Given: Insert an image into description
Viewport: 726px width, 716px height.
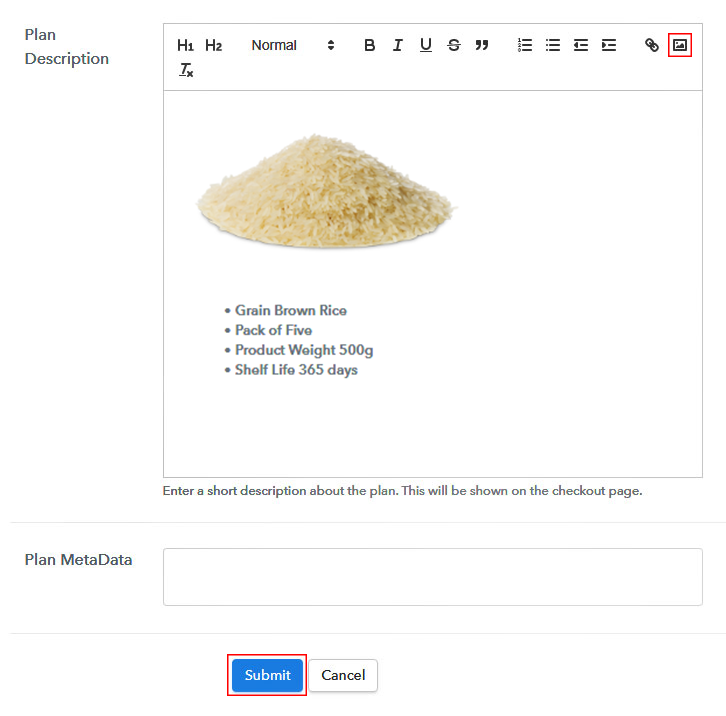Looking at the screenshot, I should (680, 45).
